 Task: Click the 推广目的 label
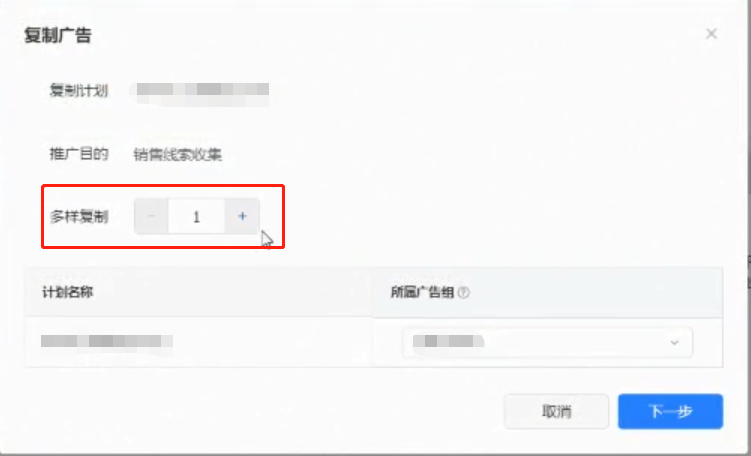tap(79, 154)
